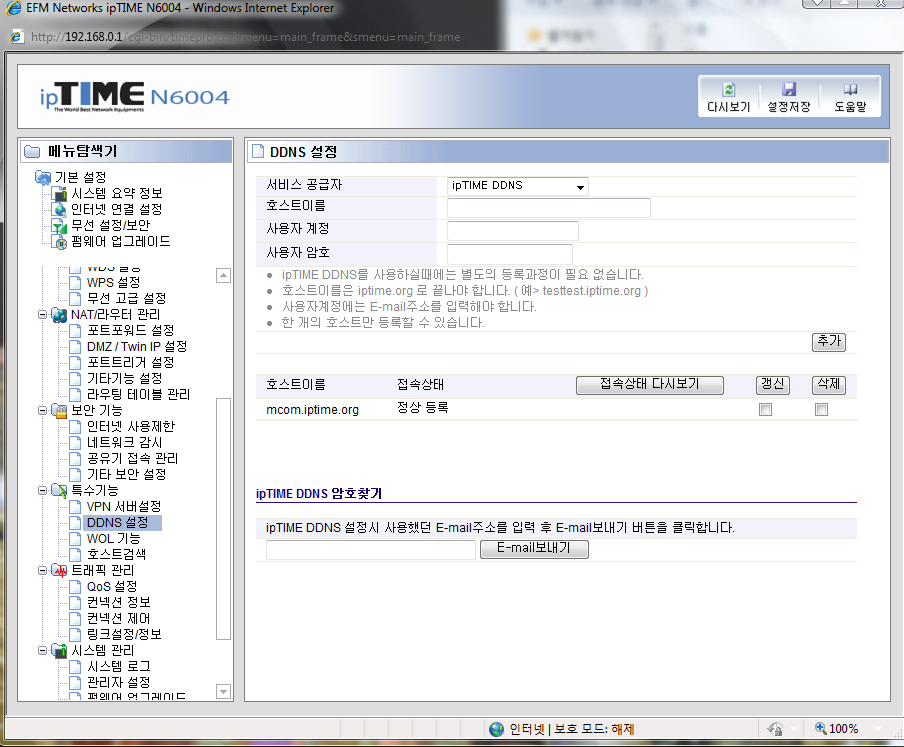The height and width of the screenshot is (747, 904).
Task: Click the 시스템 요약 정보 icon
Action: (x=60, y=194)
